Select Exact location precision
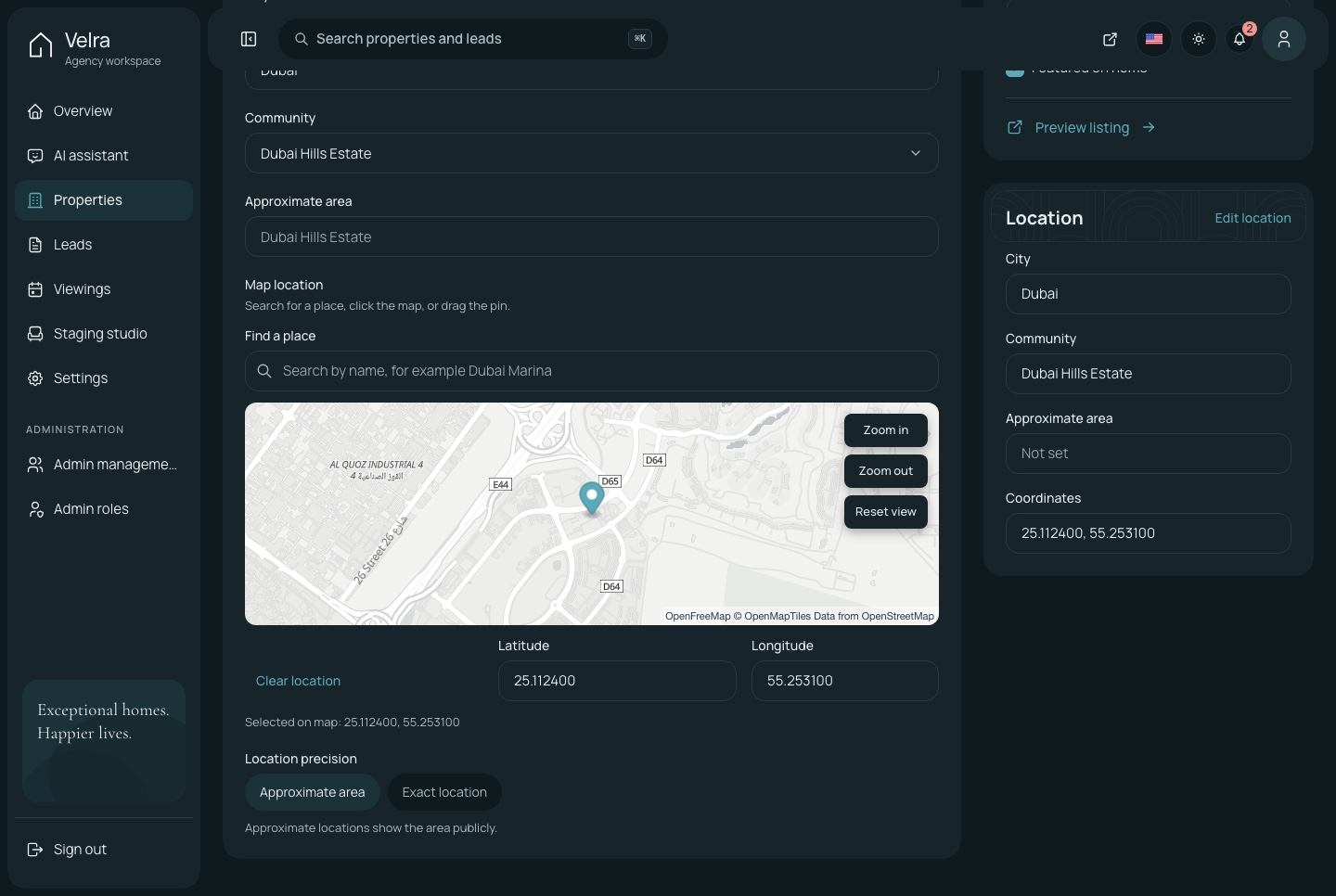1336x896 pixels. coord(444,792)
